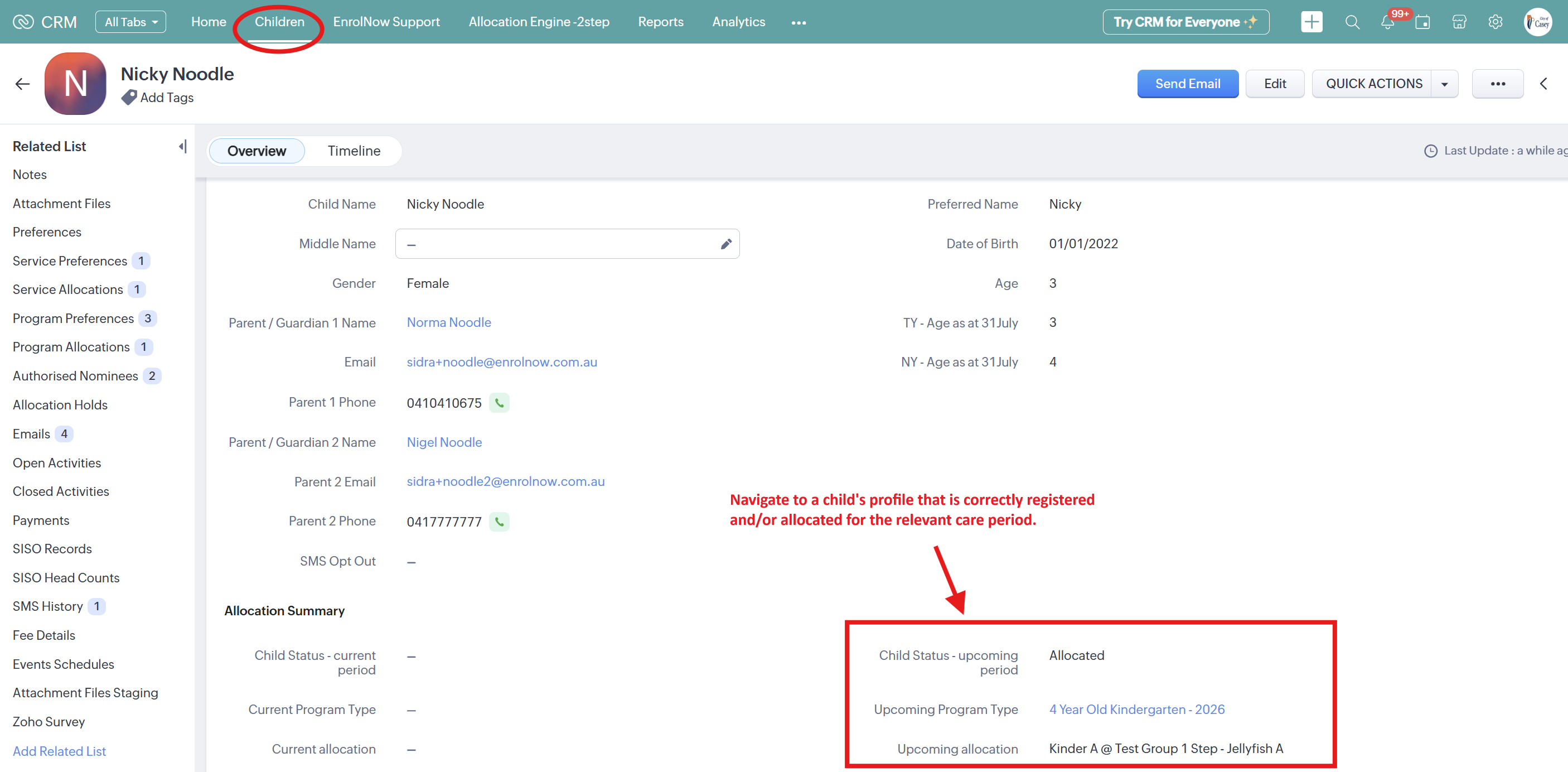Open the All Tabs dropdown
1568x772 pixels.
130,22
